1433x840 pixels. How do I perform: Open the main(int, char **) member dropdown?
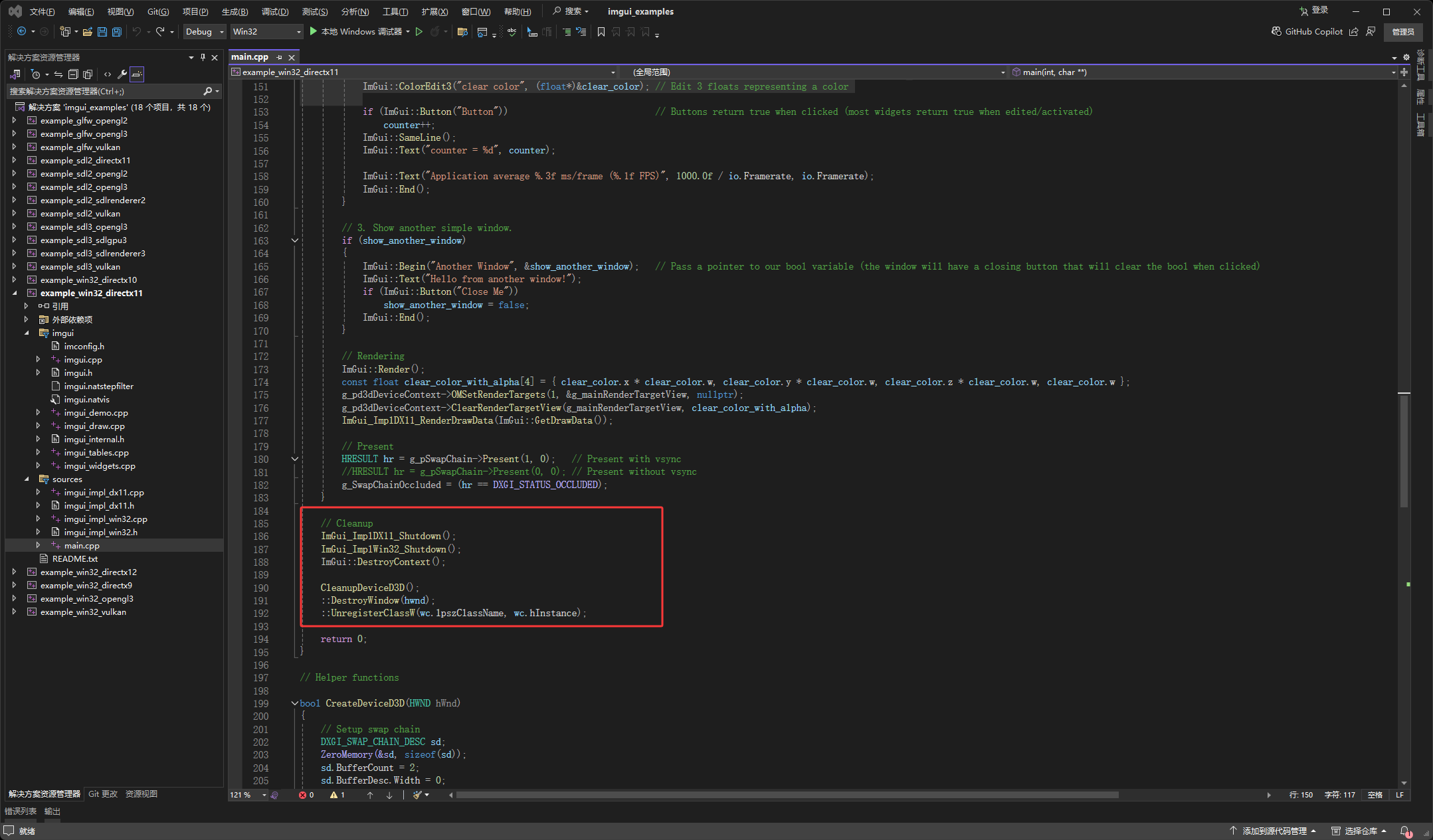1203,72
